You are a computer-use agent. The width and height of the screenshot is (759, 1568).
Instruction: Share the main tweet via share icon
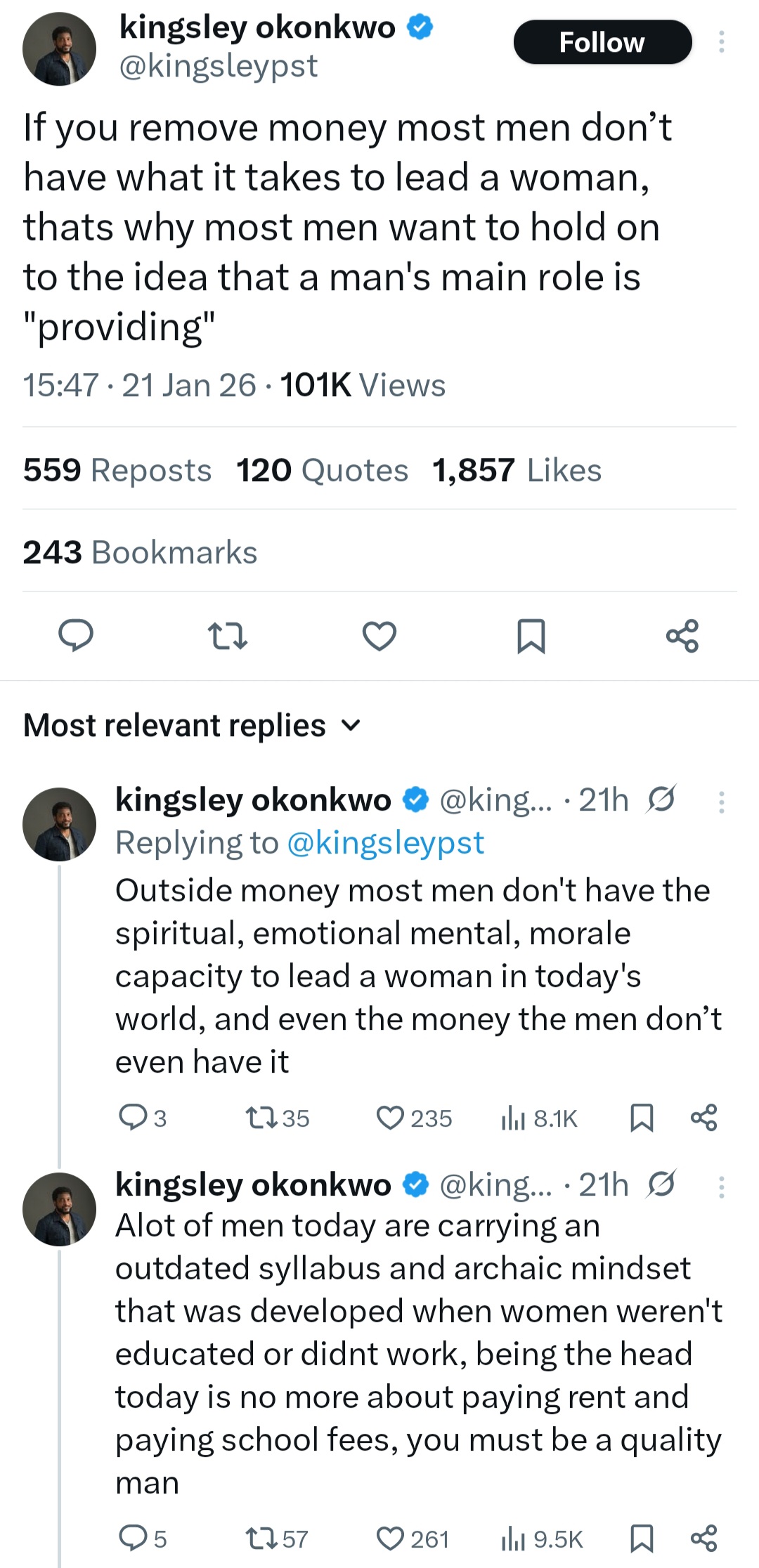[682, 636]
